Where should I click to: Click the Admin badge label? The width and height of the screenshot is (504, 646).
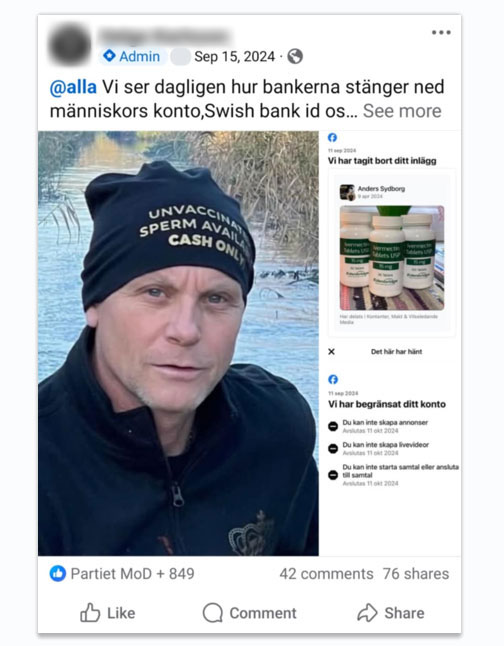pyautogui.click(x=132, y=56)
